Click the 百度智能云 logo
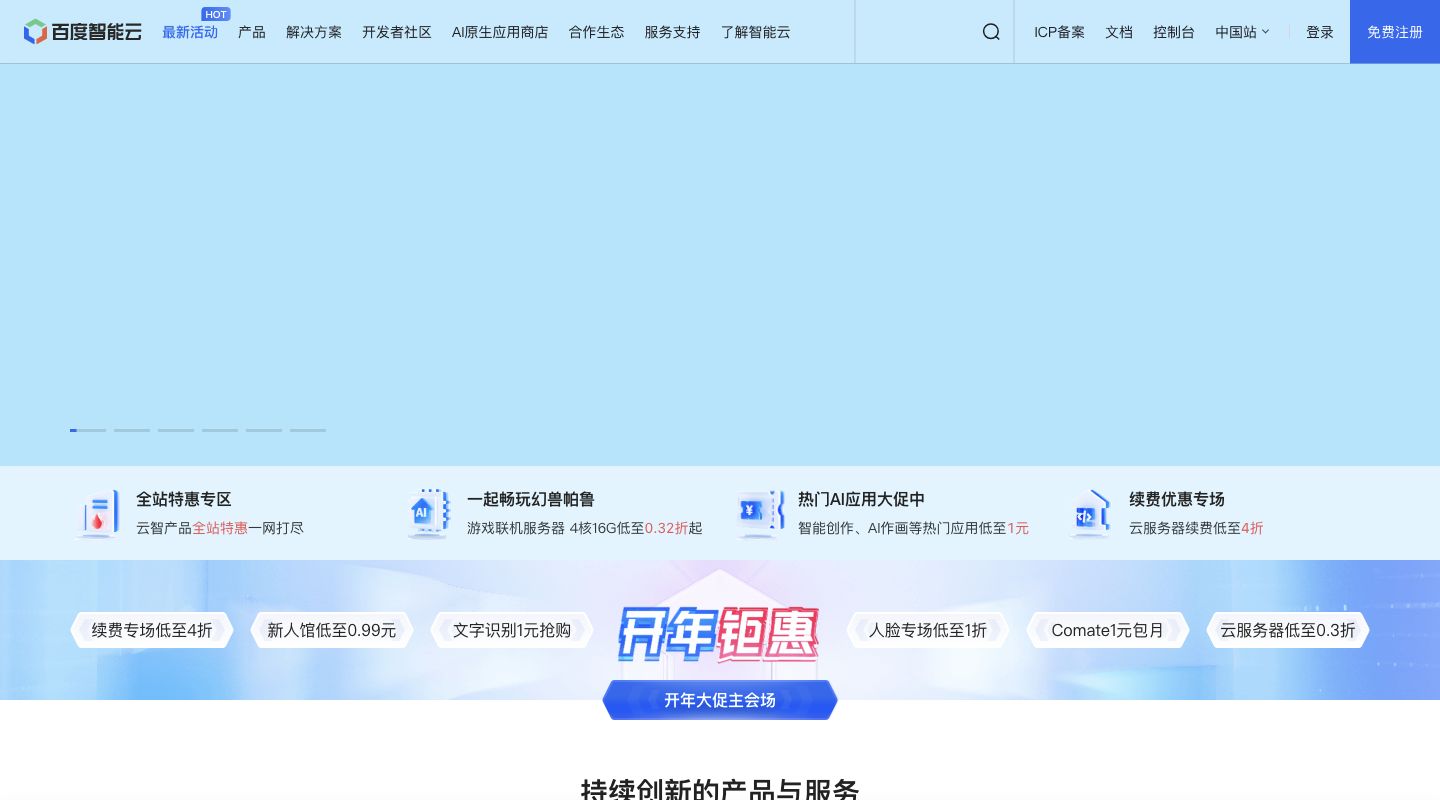Image resolution: width=1440 pixels, height=800 pixels. [x=83, y=32]
